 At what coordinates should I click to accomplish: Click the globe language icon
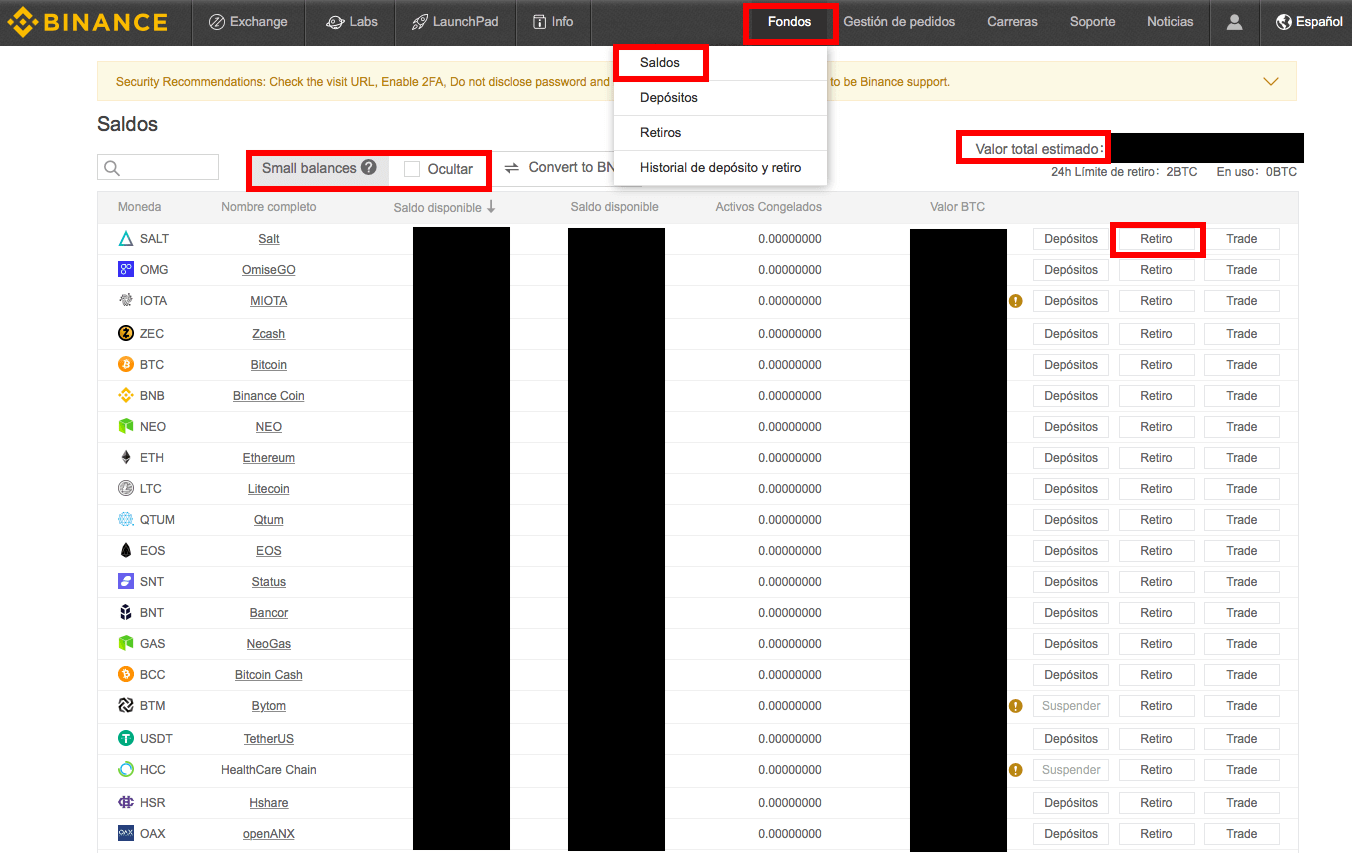pos(1284,22)
